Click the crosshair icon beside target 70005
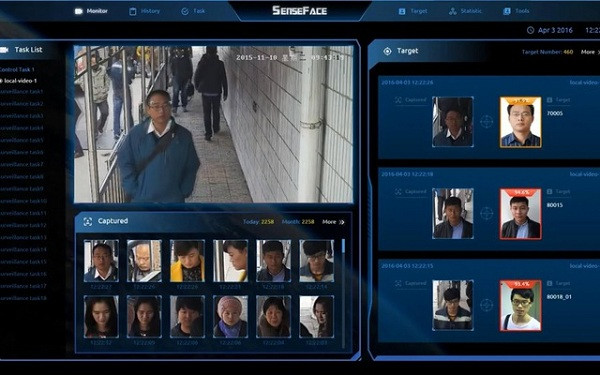The height and width of the screenshot is (375, 600). (486, 122)
